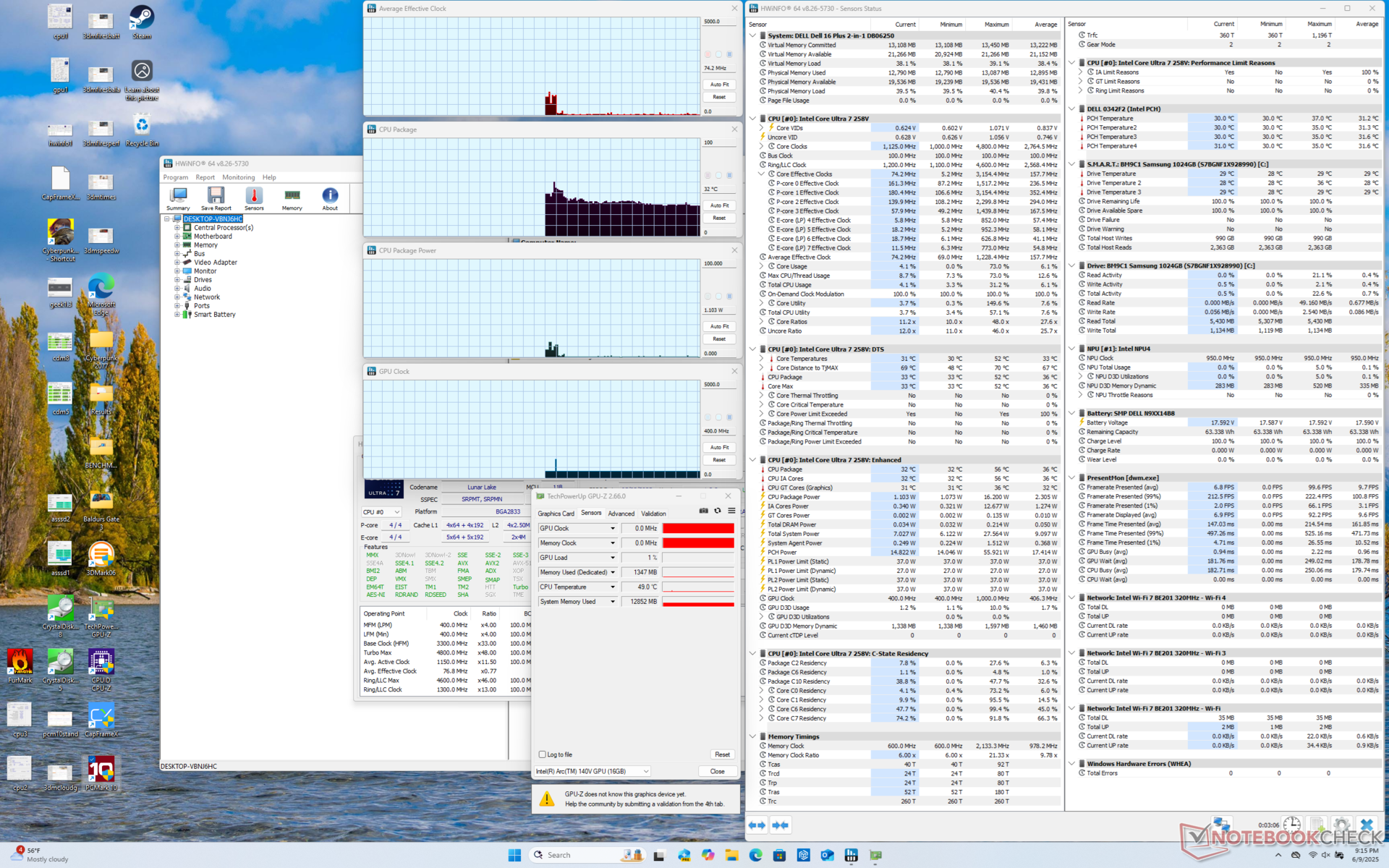The width and height of the screenshot is (1389, 868).
Task: Click the GPU-Z screenshot camera icon
Action: (703, 511)
